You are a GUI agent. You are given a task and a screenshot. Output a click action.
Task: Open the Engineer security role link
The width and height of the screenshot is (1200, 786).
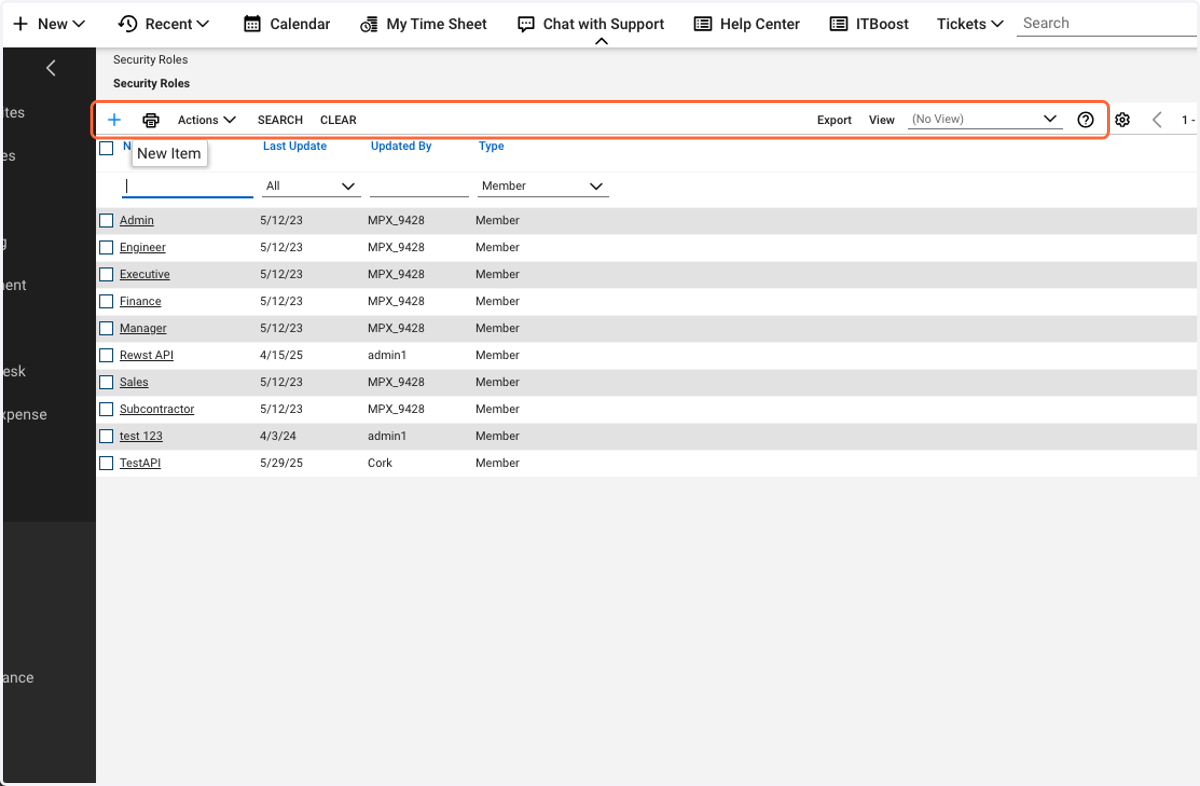click(143, 247)
